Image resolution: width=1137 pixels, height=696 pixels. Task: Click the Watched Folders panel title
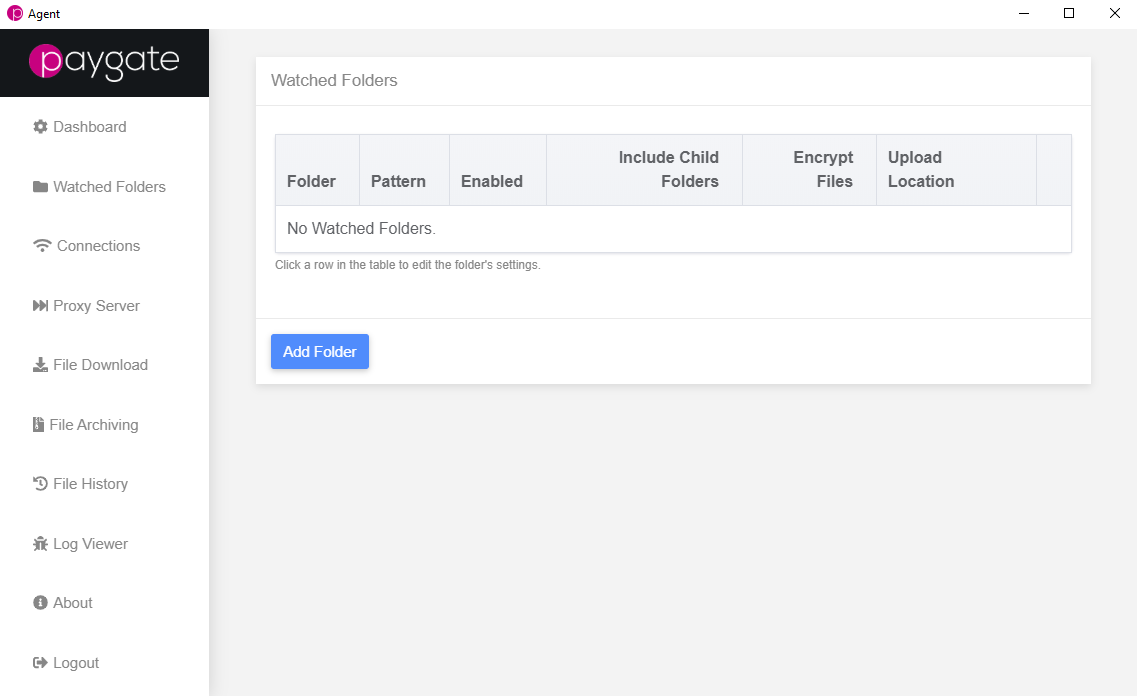pyautogui.click(x=334, y=80)
